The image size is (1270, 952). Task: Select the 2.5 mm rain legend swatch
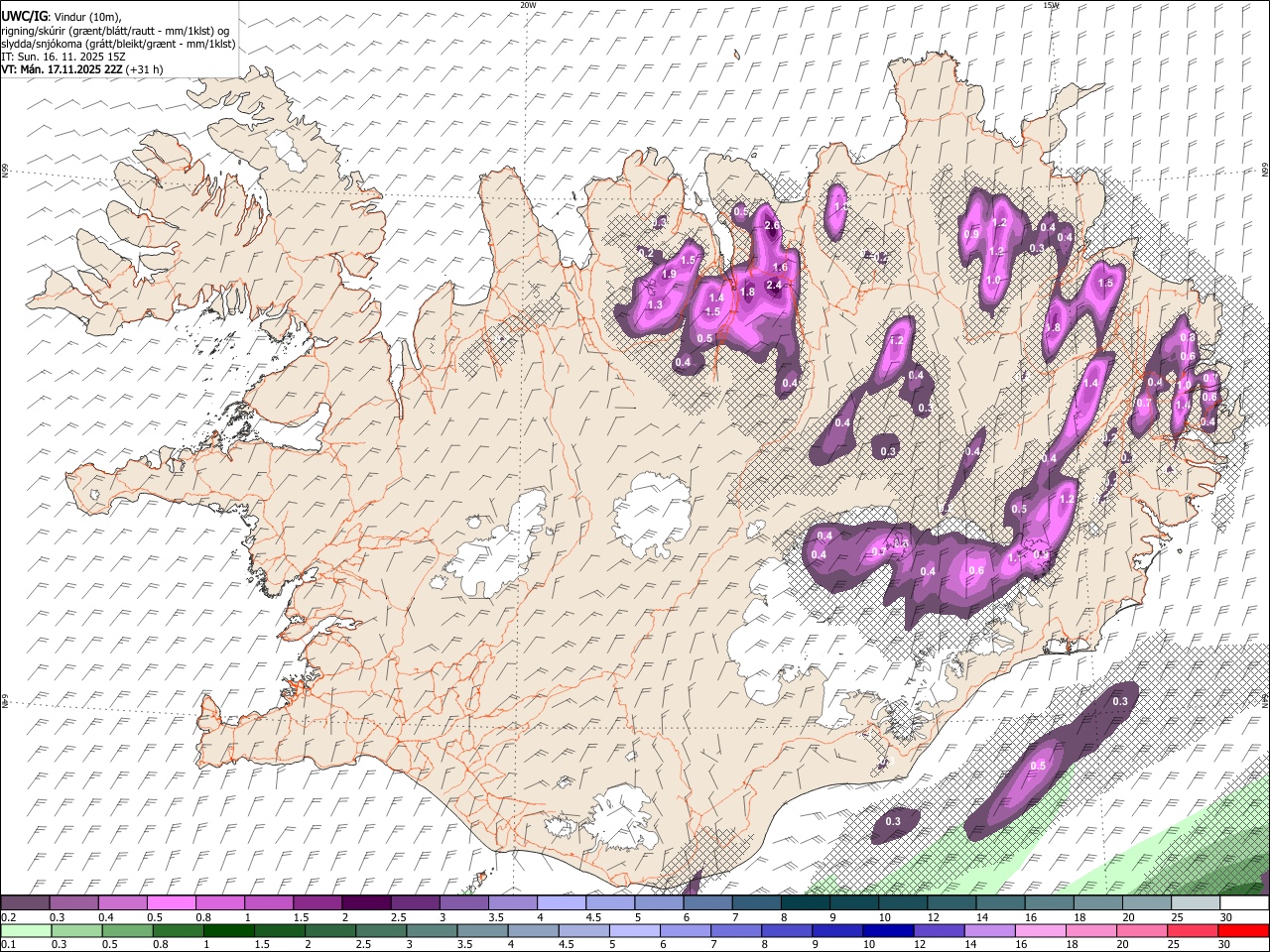point(380,930)
